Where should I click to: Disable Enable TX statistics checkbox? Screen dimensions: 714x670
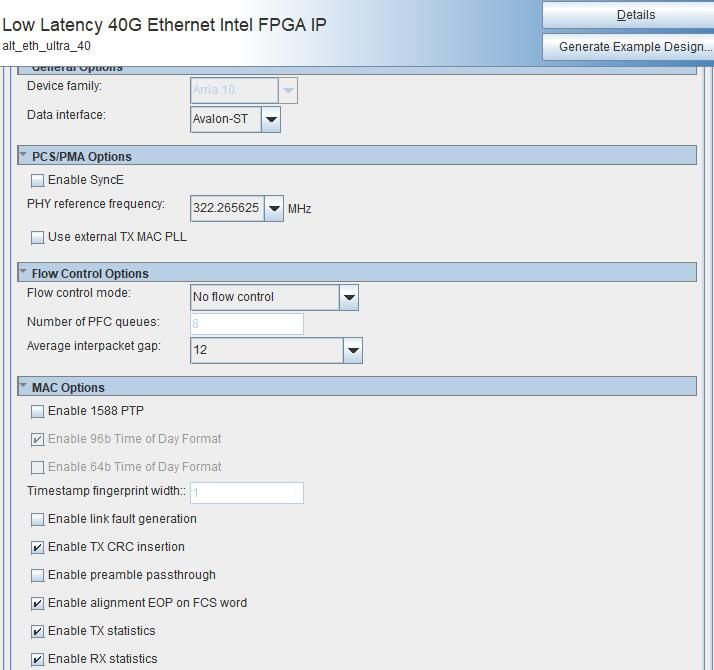tap(37, 631)
